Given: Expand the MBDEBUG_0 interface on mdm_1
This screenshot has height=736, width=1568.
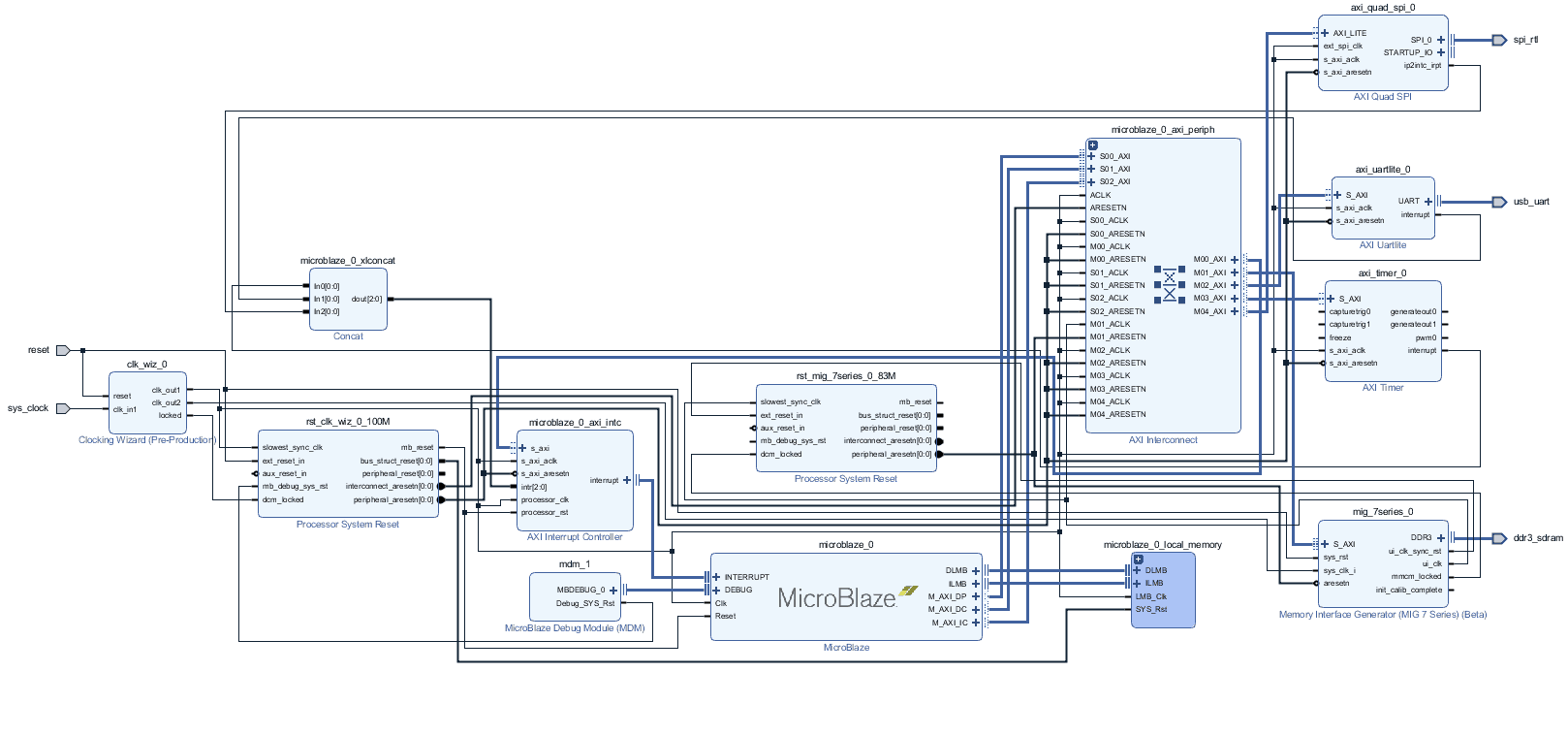Looking at the screenshot, I should pyautogui.click(x=613, y=590).
